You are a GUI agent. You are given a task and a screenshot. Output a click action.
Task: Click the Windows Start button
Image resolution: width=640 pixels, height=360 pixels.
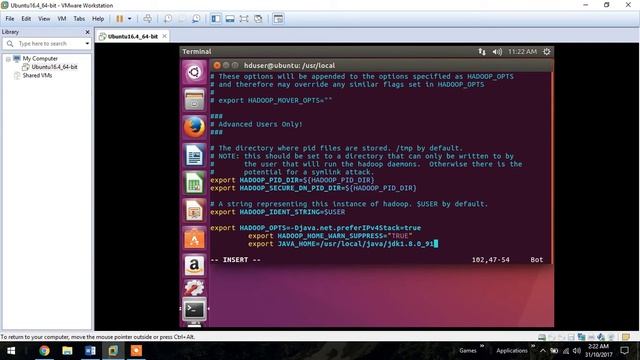(11, 351)
